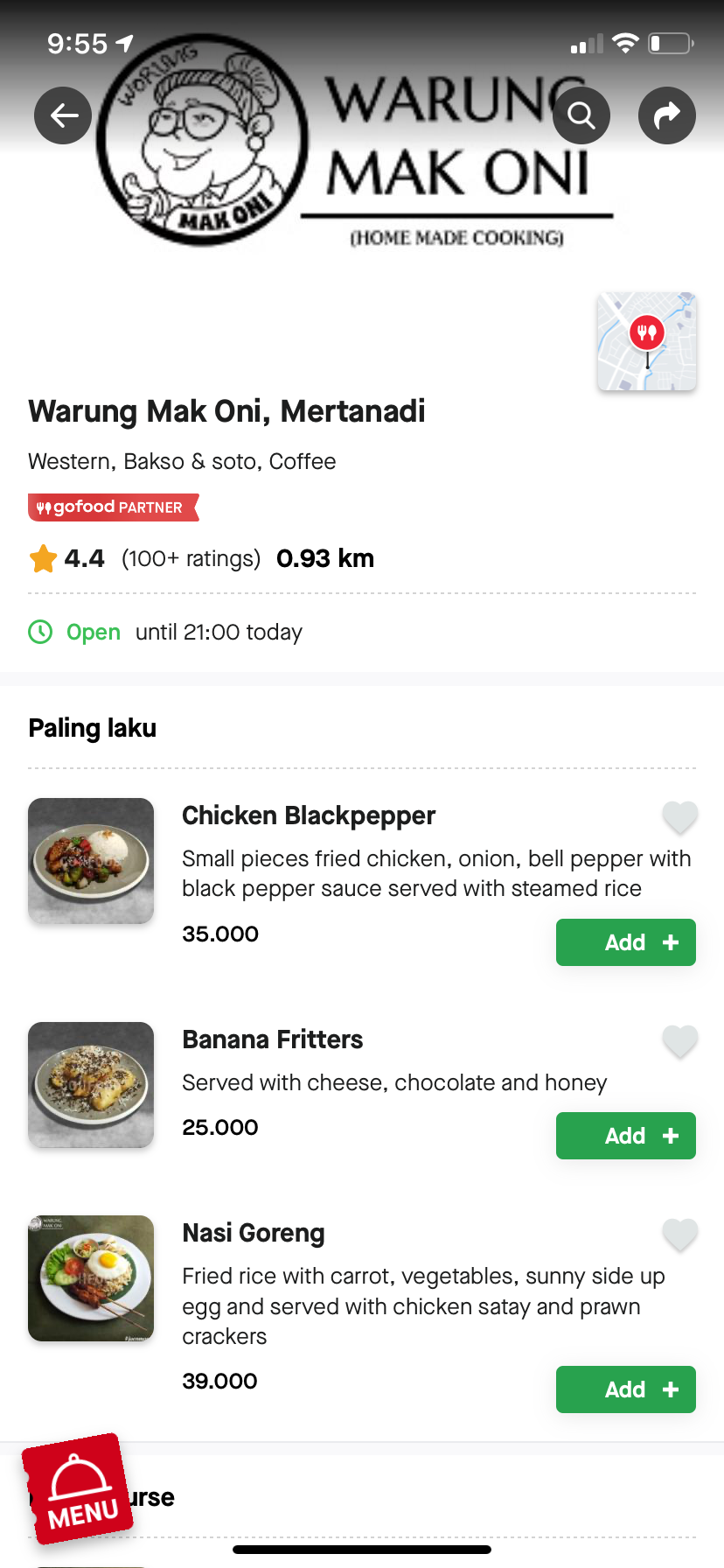
Task: Tap the gofood PARTNER badge
Action: coord(114,507)
